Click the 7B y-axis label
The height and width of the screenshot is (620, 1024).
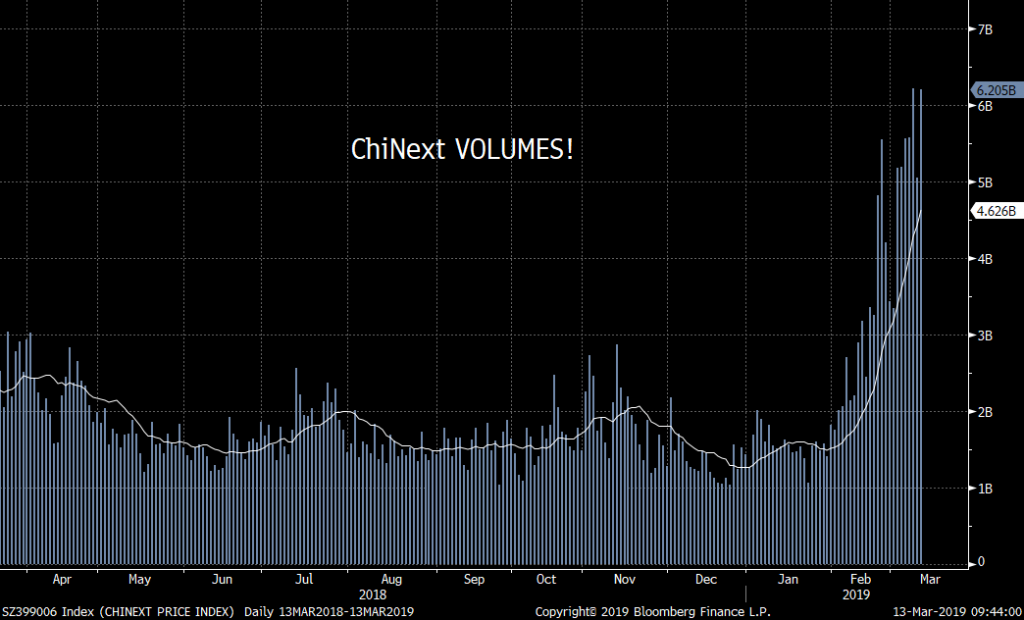[x=985, y=29]
